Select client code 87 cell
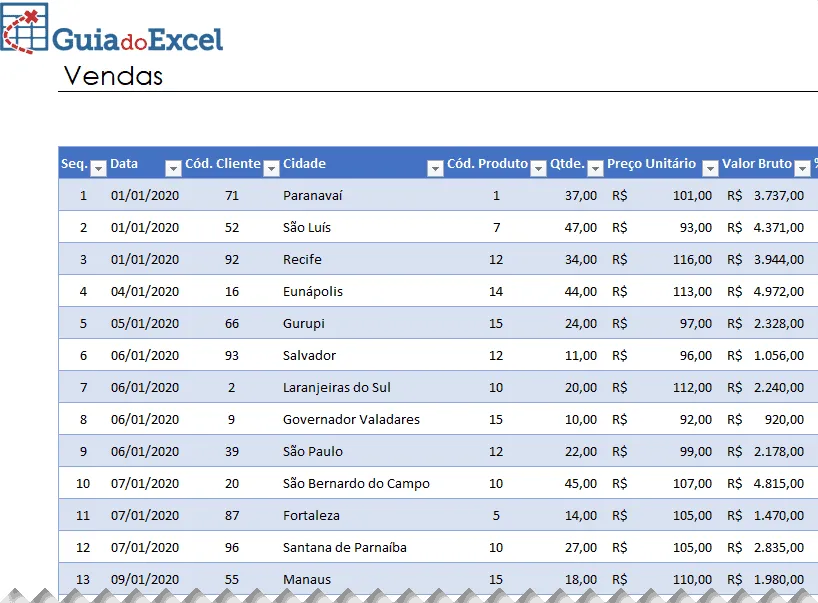818x603 pixels. tap(231, 515)
